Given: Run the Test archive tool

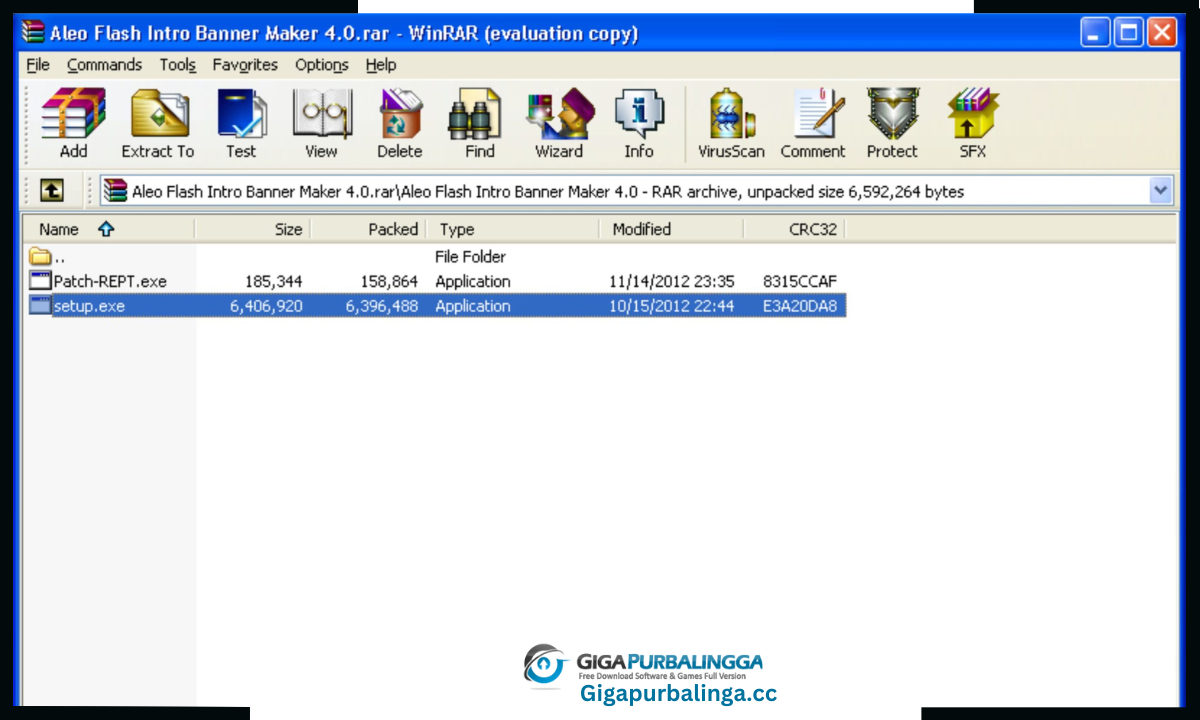Looking at the screenshot, I should pyautogui.click(x=241, y=123).
